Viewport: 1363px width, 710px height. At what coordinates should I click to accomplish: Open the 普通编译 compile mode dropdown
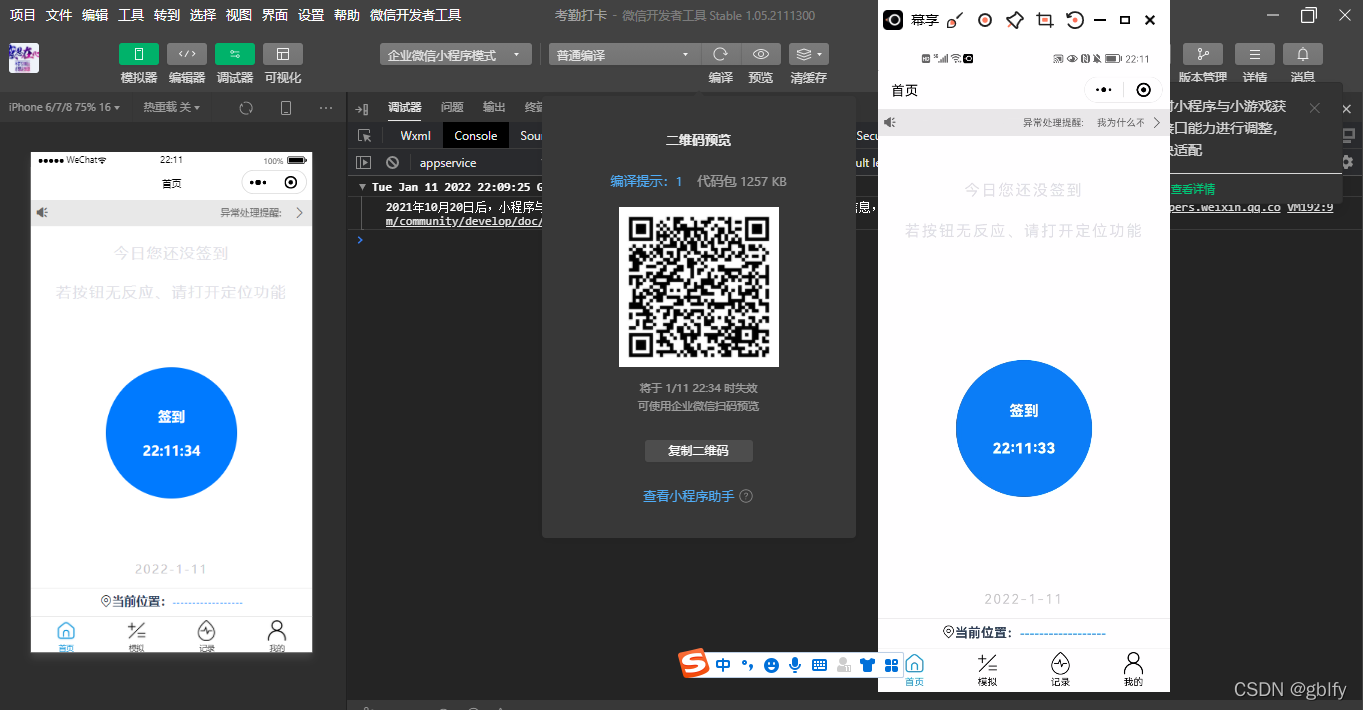pos(623,55)
